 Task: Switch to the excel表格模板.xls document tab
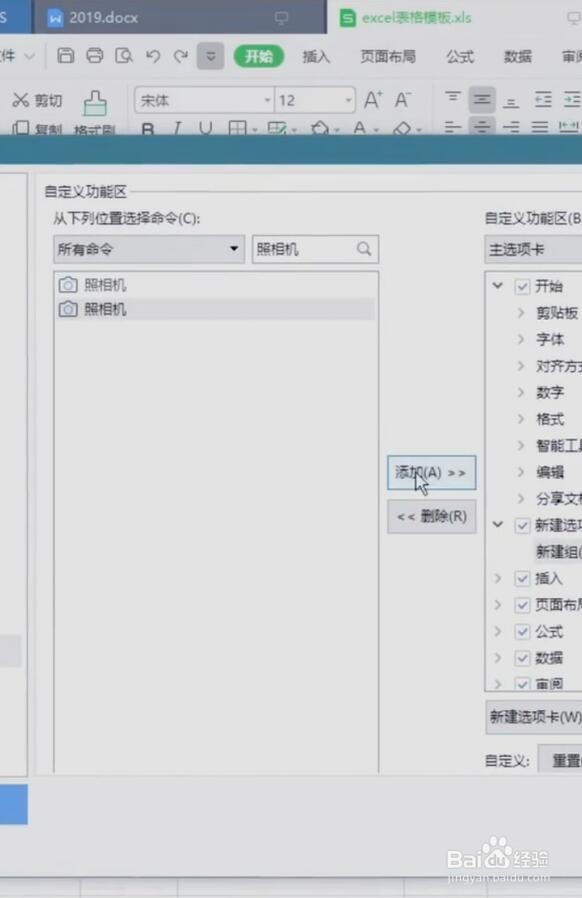(455, 17)
